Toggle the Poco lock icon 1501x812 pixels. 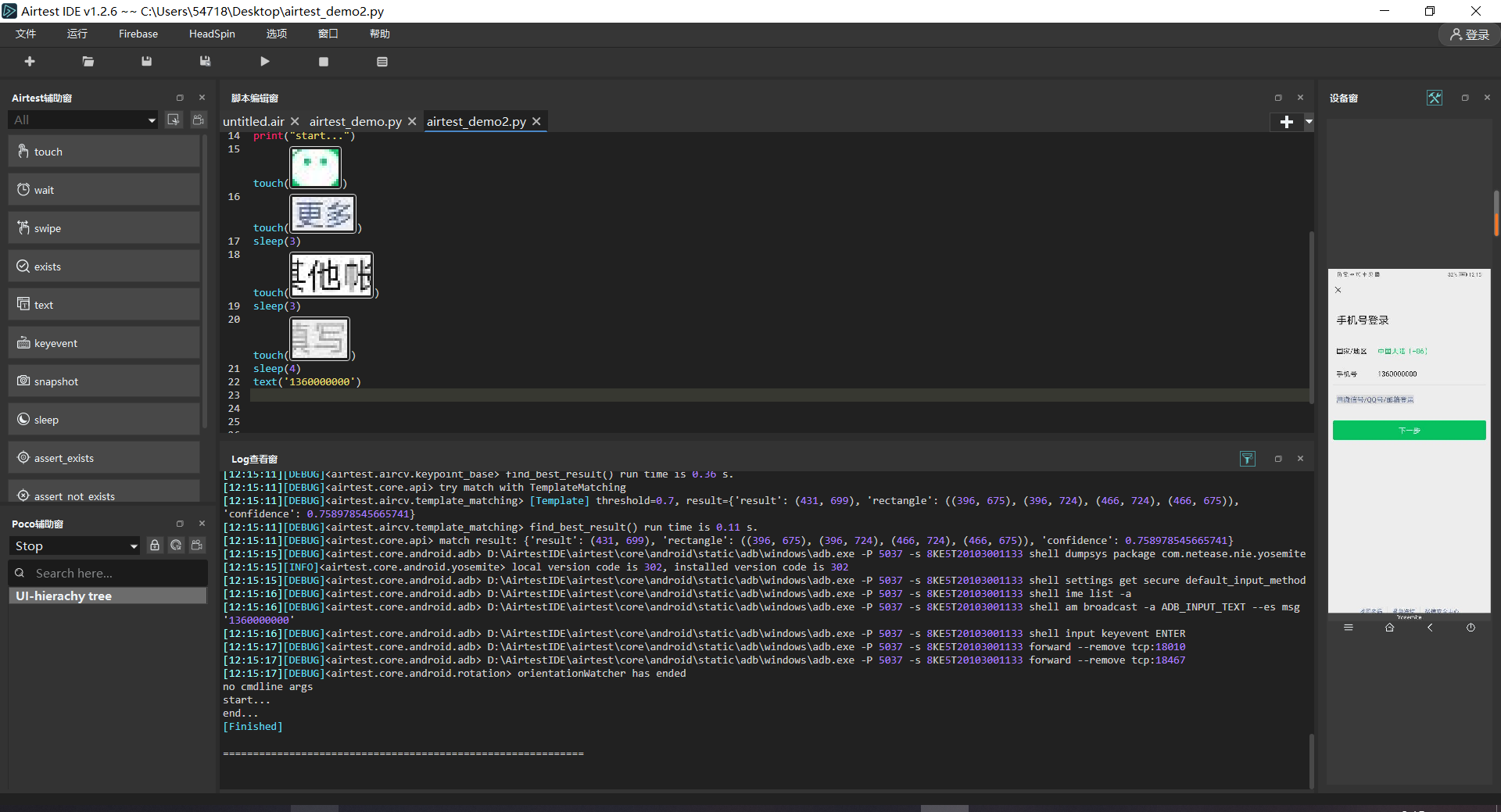pos(155,546)
